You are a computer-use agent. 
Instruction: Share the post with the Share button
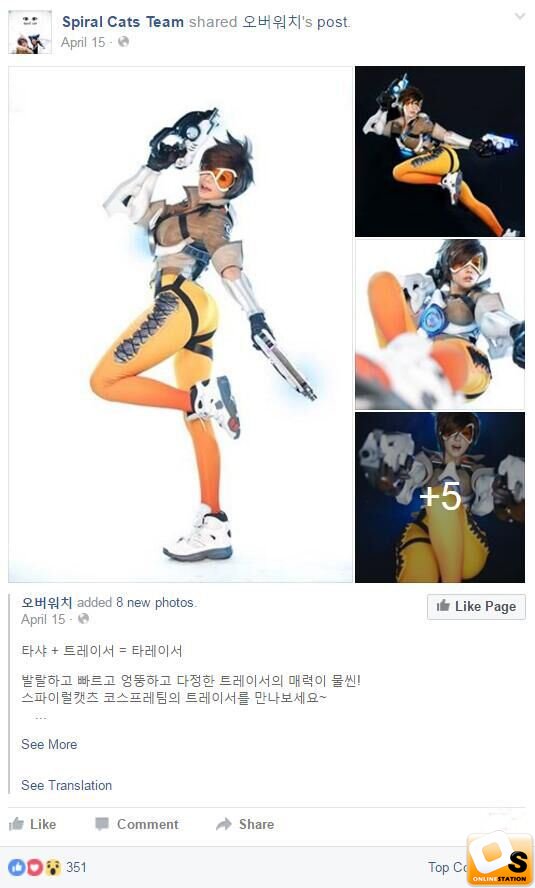pos(245,824)
